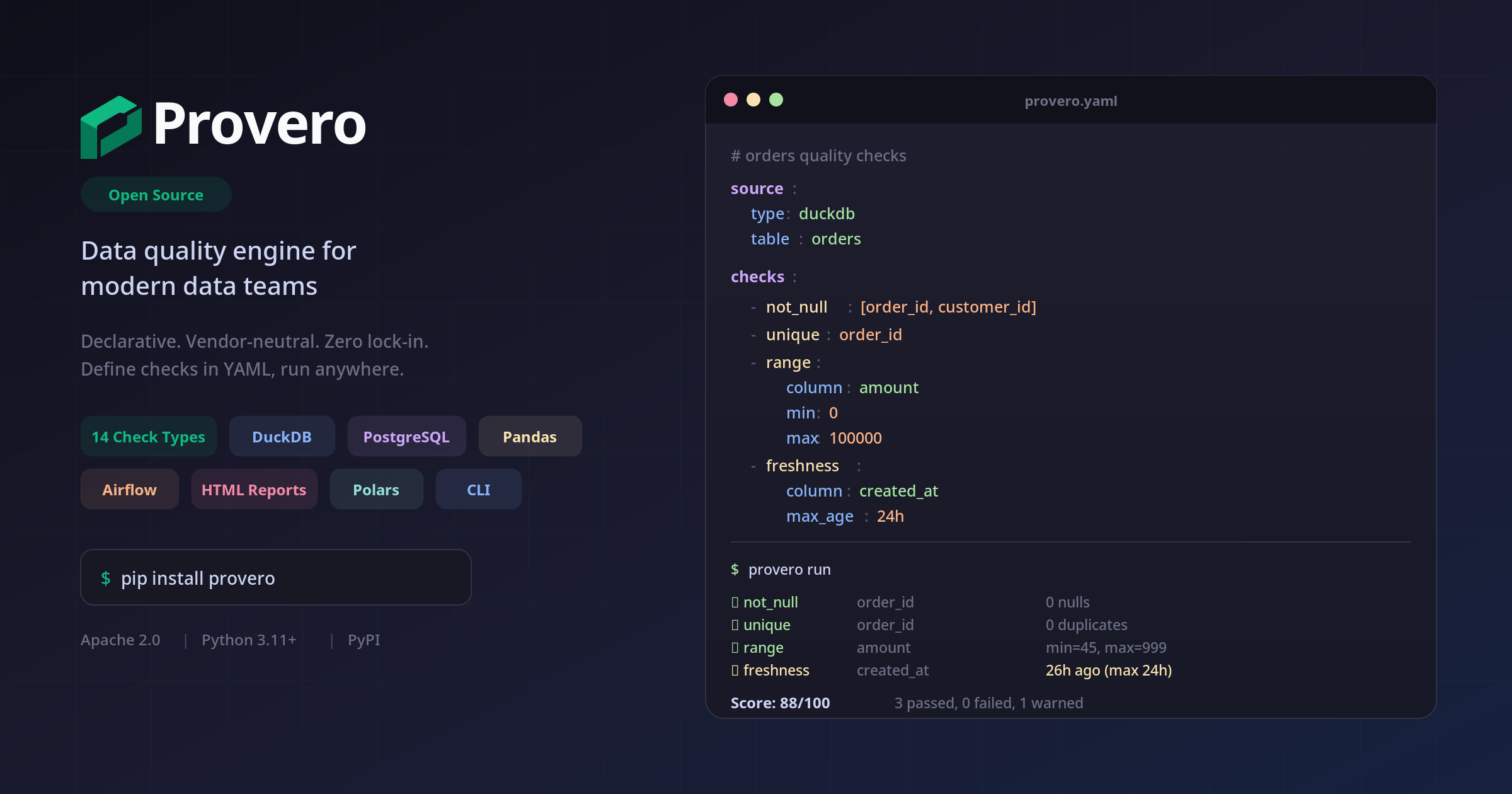Click the status icon next to the range check
The width and height of the screenshot is (1512, 794).
pyautogui.click(x=735, y=647)
